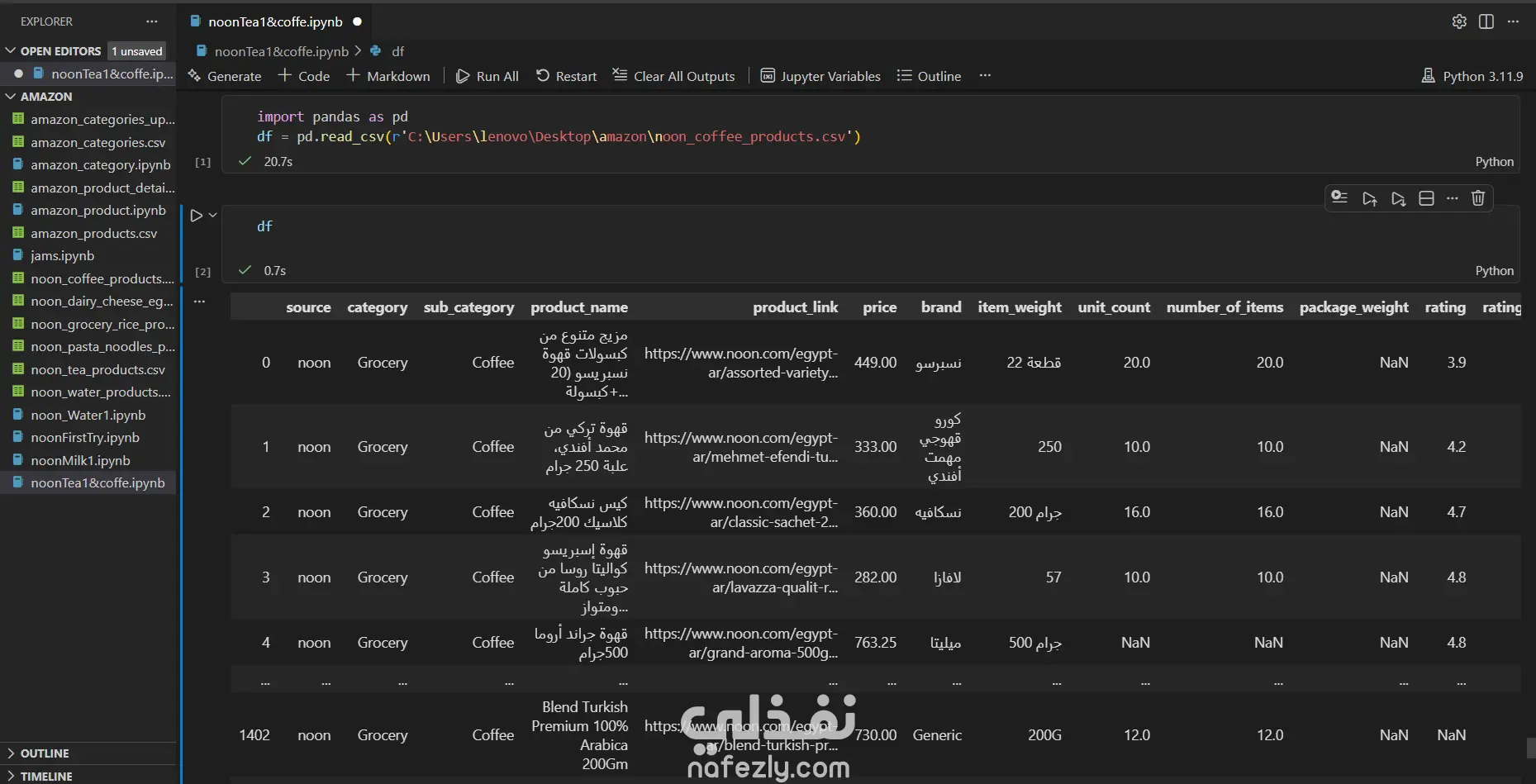Open the Explorer more actions ellipsis
The height and width of the screenshot is (784, 1536).
pyautogui.click(x=151, y=21)
